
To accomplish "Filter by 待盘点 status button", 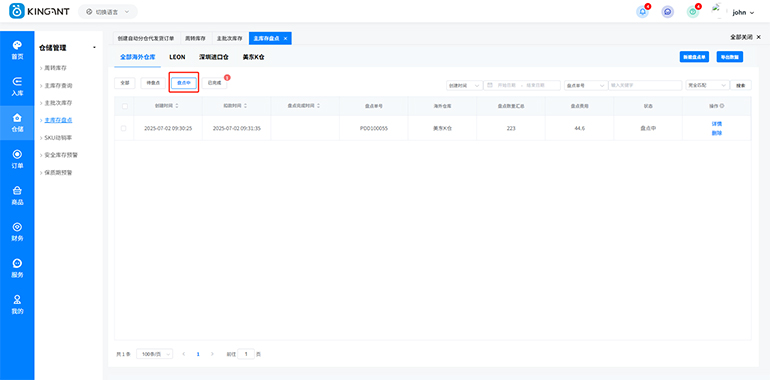I will coord(153,83).
